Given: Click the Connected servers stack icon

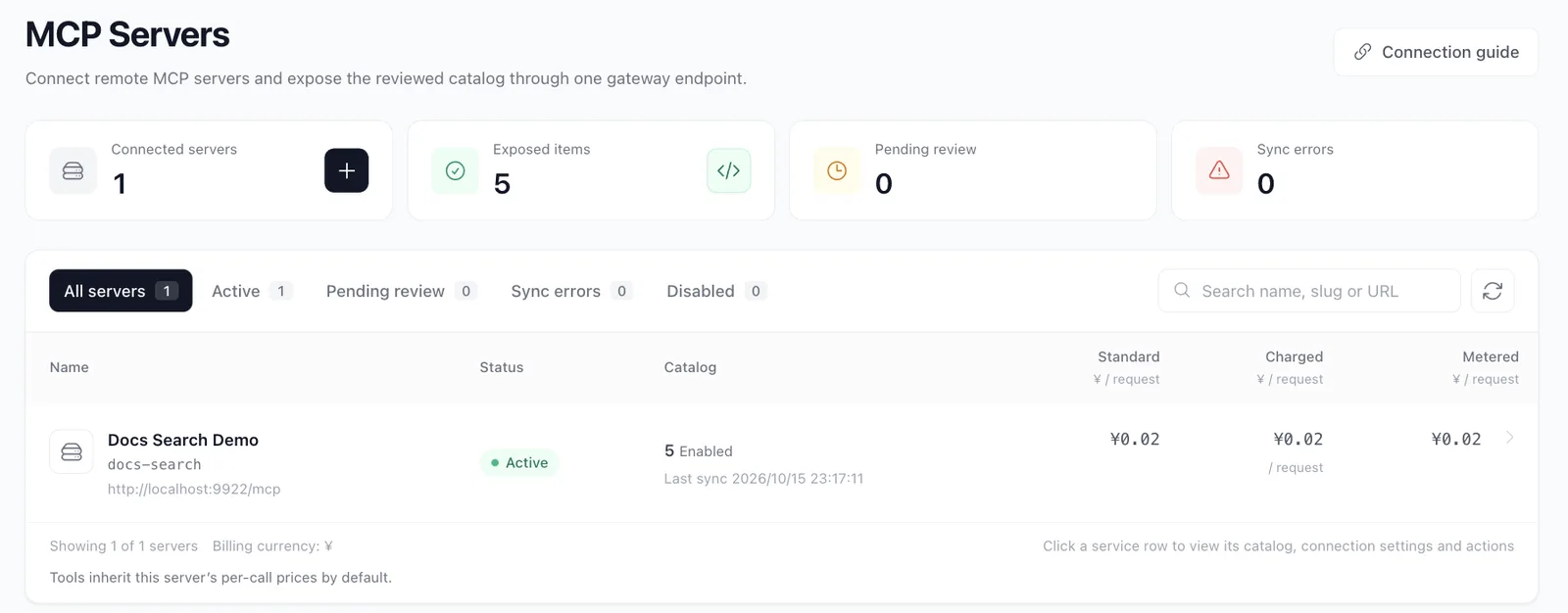Looking at the screenshot, I should pyautogui.click(x=73, y=170).
